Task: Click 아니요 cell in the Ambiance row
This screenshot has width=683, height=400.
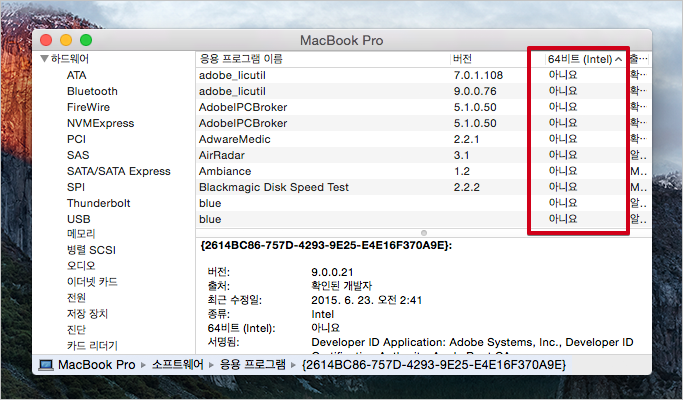Action: coord(563,171)
